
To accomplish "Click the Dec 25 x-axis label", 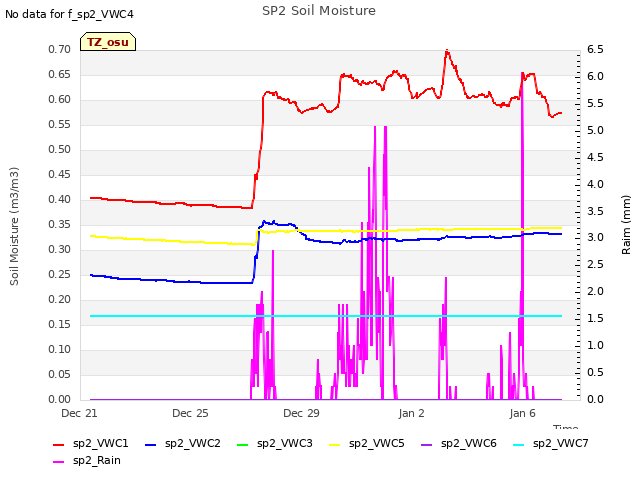I will click(190, 413).
